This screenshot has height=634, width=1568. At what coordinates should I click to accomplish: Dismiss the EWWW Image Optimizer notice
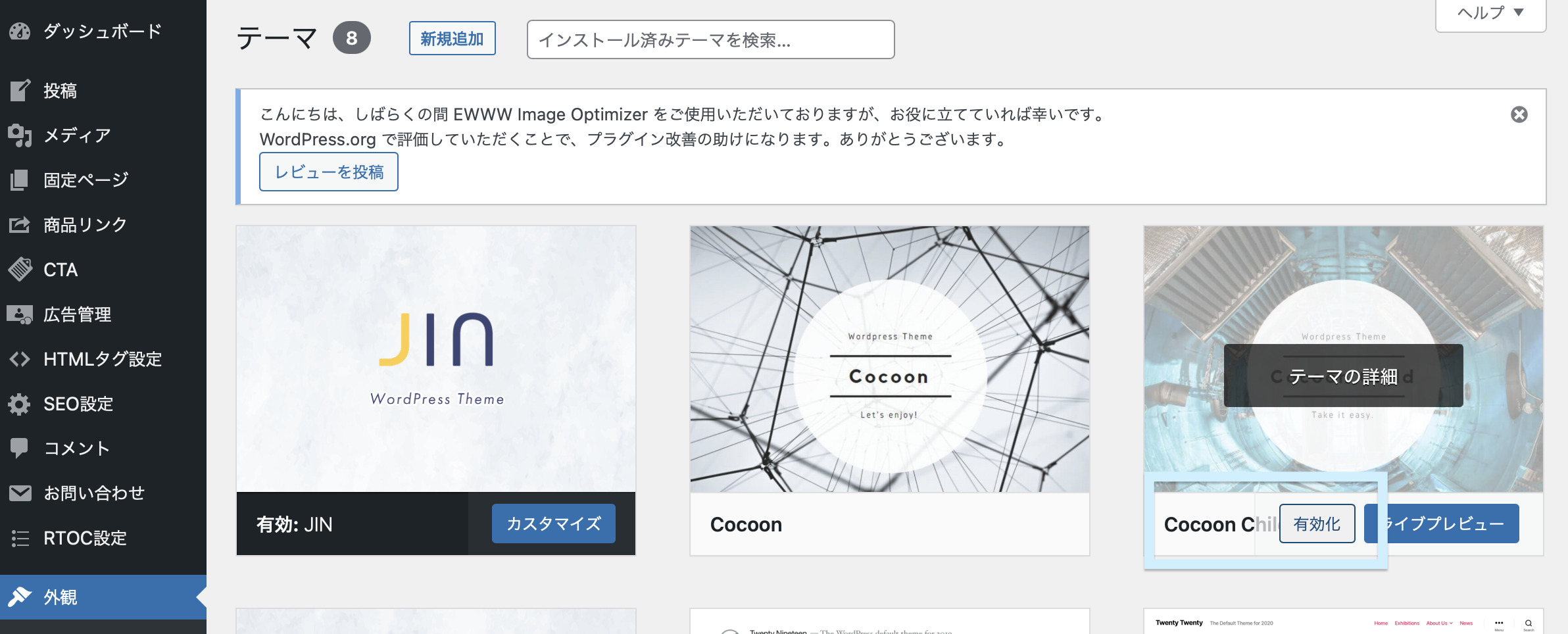tap(1519, 114)
